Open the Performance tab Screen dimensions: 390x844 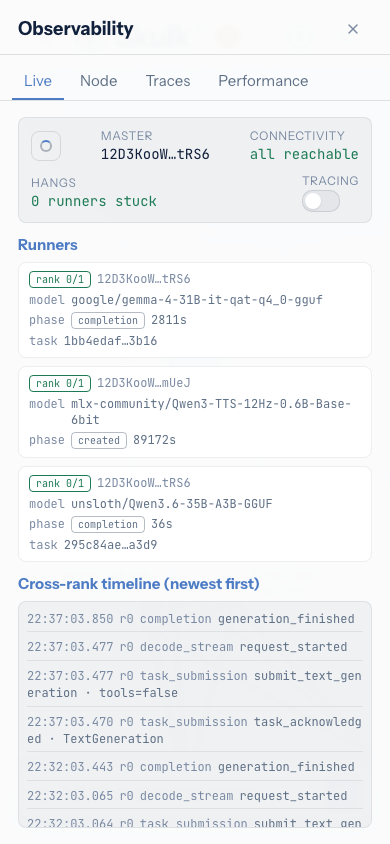click(263, 81)
